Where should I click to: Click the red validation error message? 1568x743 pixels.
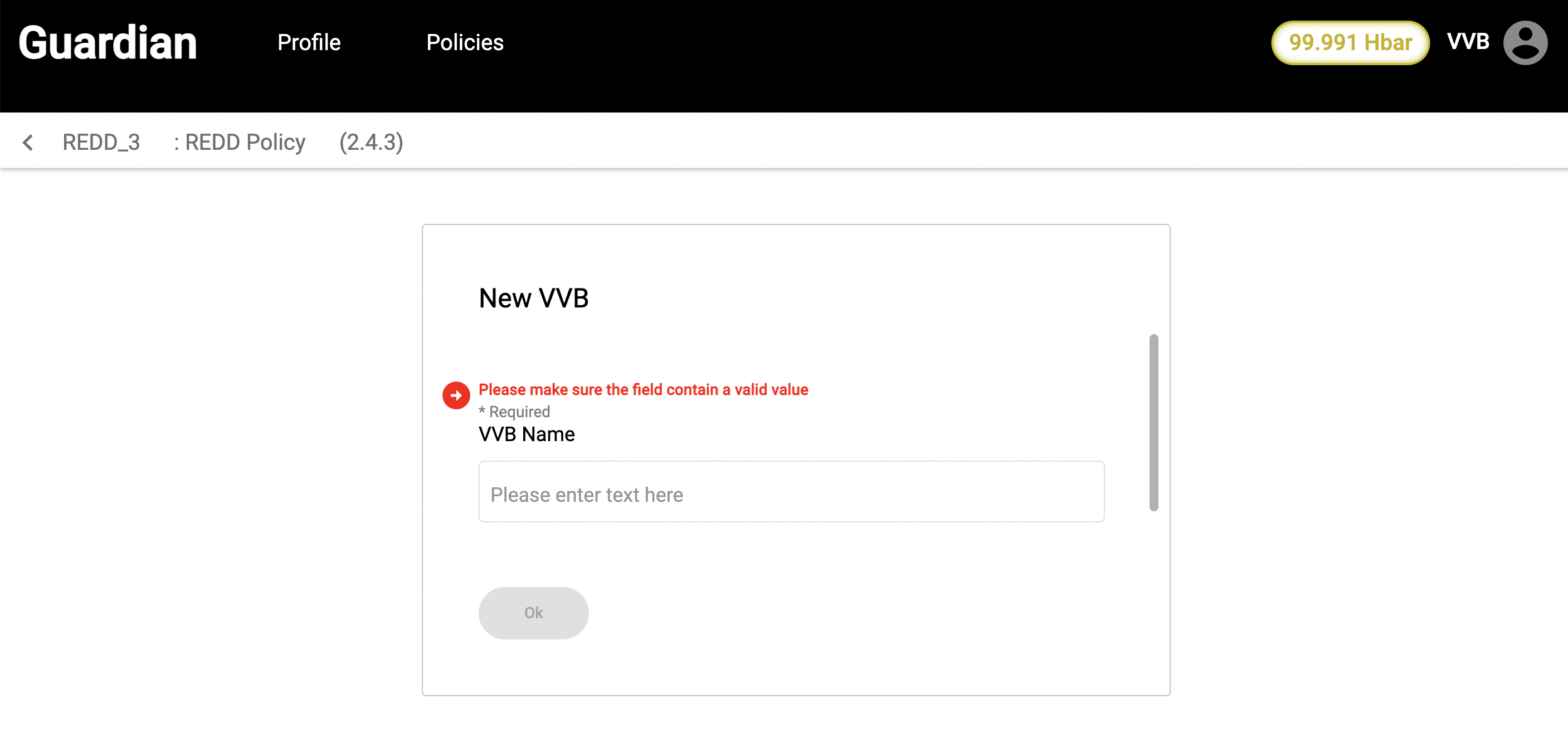[x=643, y=389]
